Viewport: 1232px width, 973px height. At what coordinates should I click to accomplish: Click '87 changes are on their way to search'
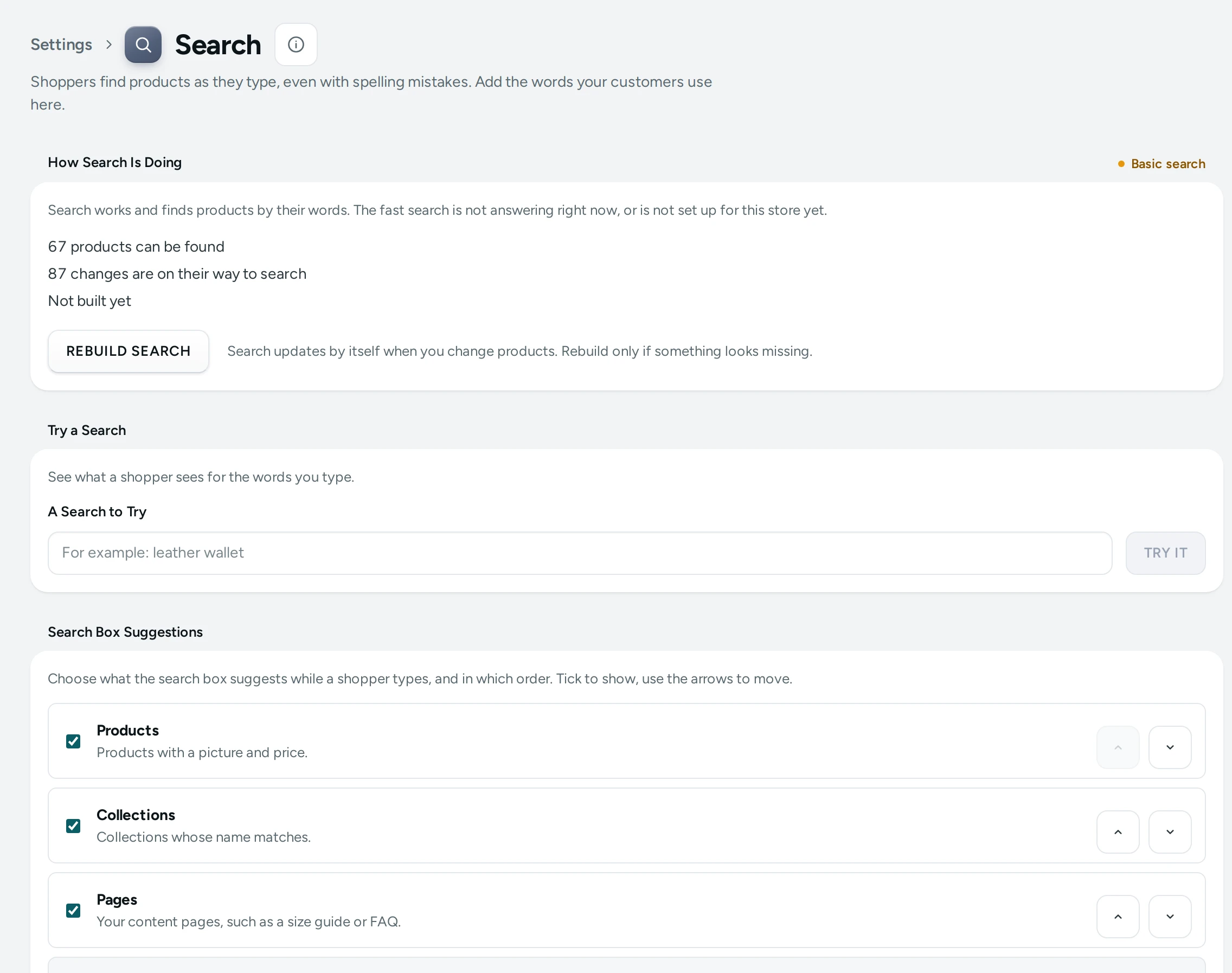point(177,273)
